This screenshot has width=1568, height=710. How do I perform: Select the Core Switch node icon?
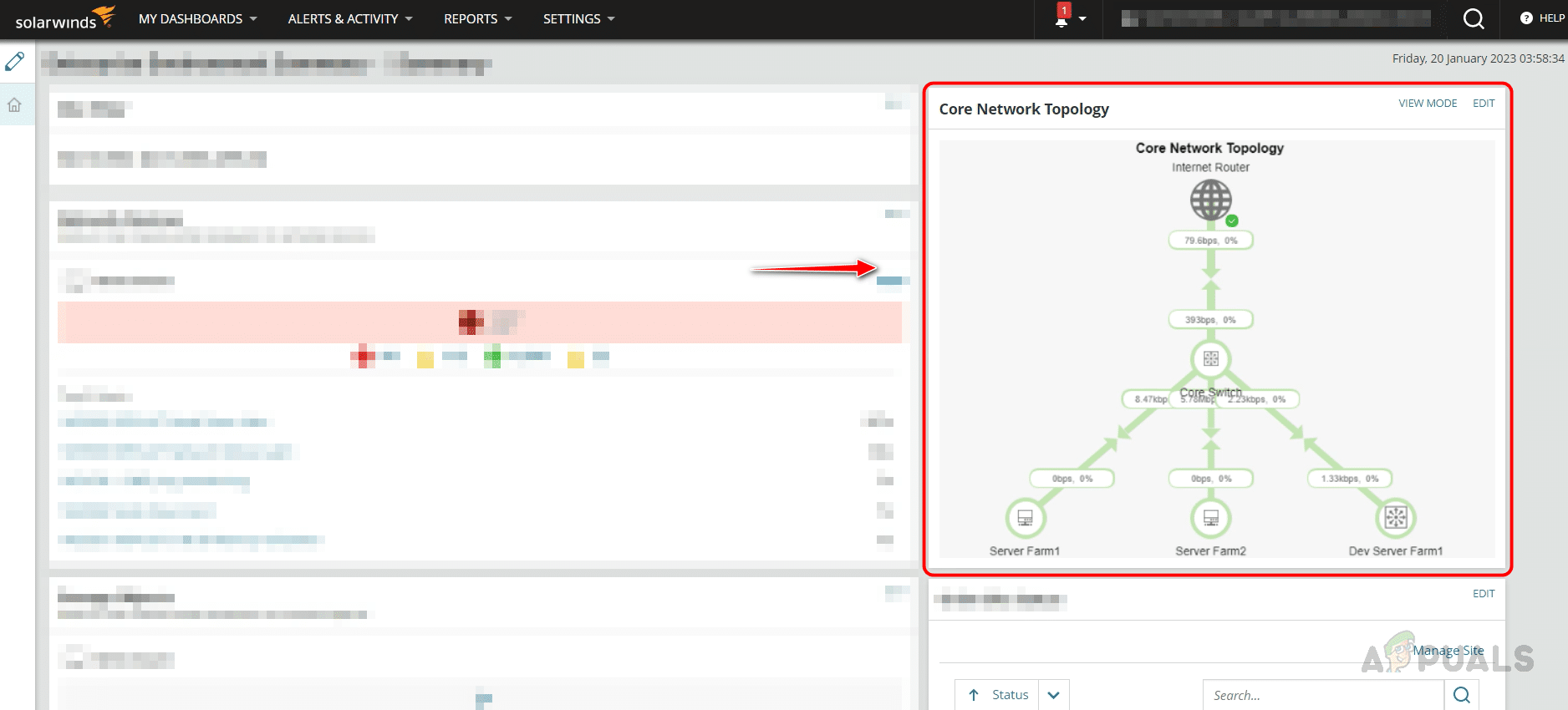tap(1210, 359)
